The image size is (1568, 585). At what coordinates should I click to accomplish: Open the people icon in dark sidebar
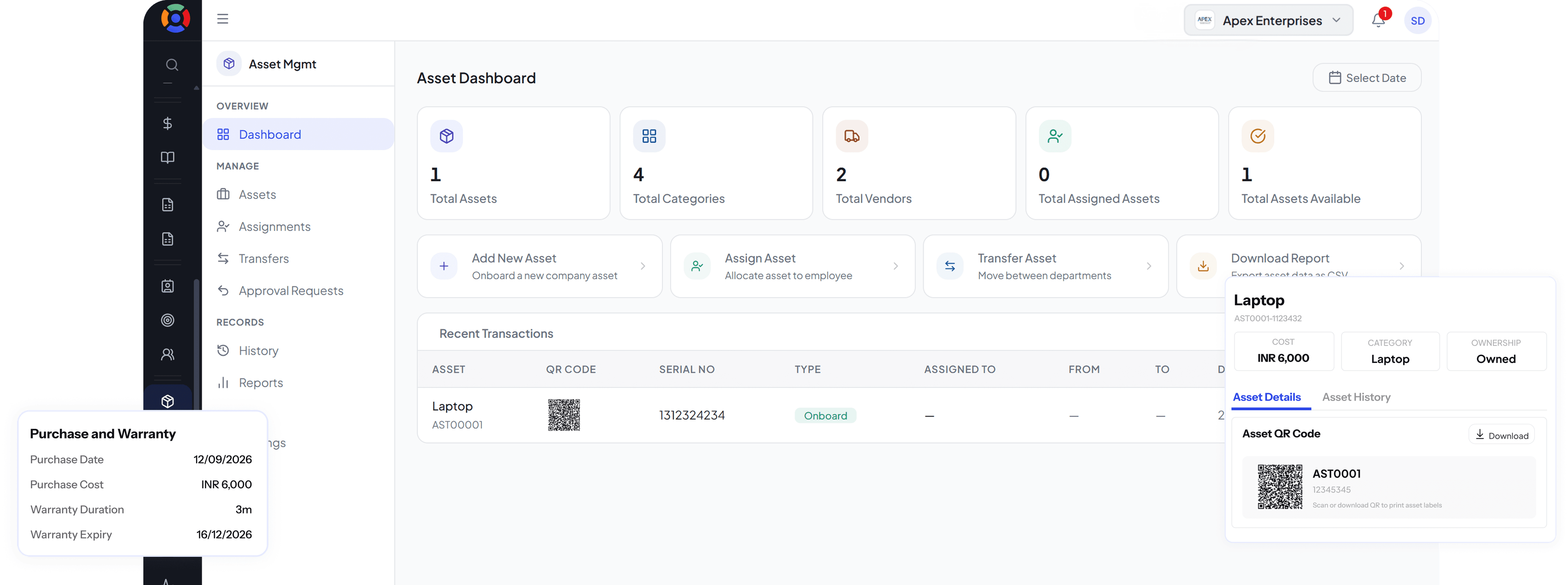pyautogui.click(x=167, y=354)
